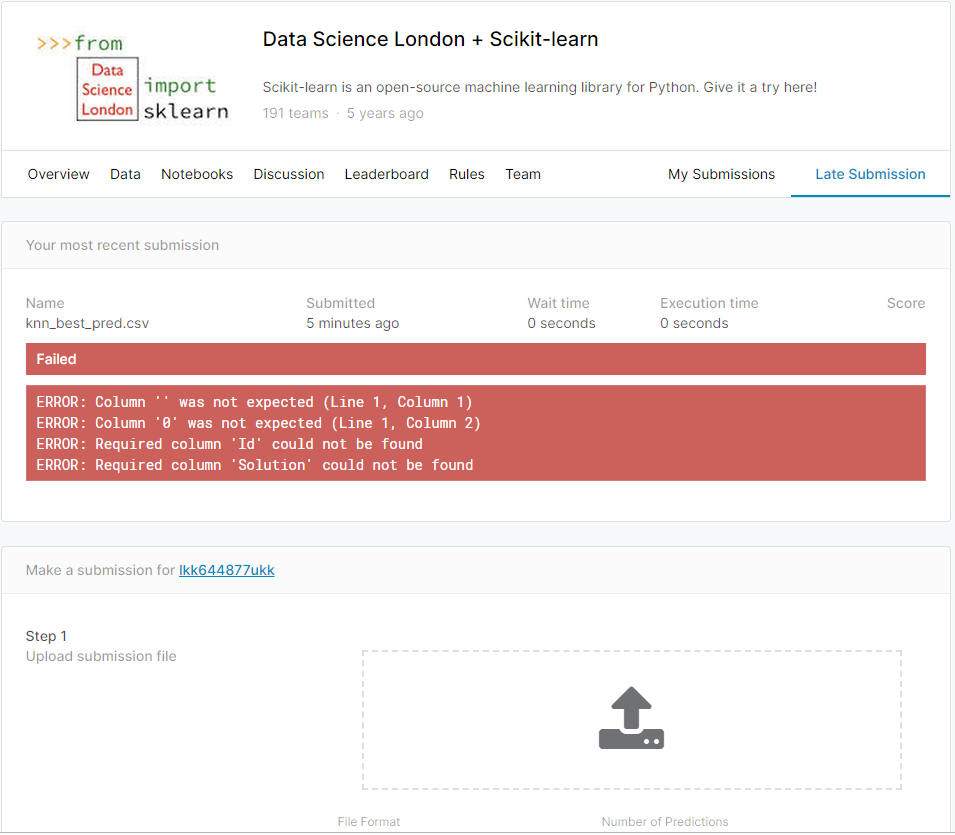955x835 pixels.
Task: Click the knn_best_pred.csv submission name
Action: 87,323
